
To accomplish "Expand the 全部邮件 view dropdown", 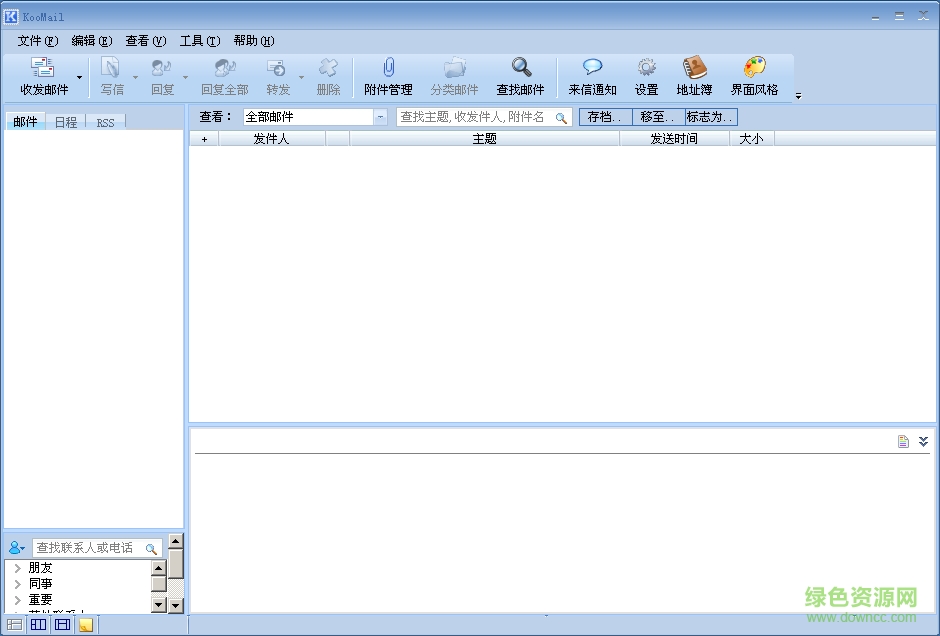I will click(379, 116).
